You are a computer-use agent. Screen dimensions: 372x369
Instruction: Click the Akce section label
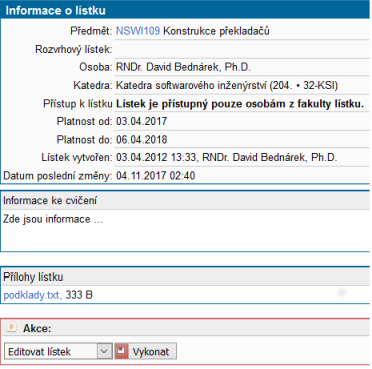(x=37, y=328)
